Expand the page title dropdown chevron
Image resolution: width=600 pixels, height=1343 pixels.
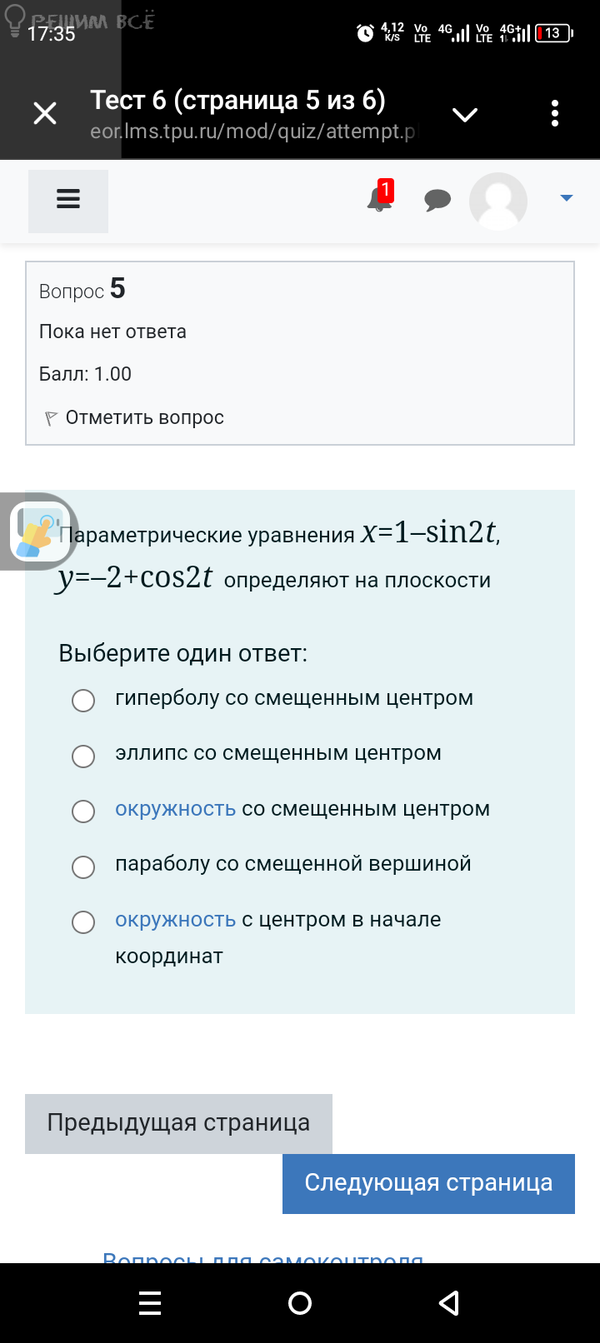[465, 114]
